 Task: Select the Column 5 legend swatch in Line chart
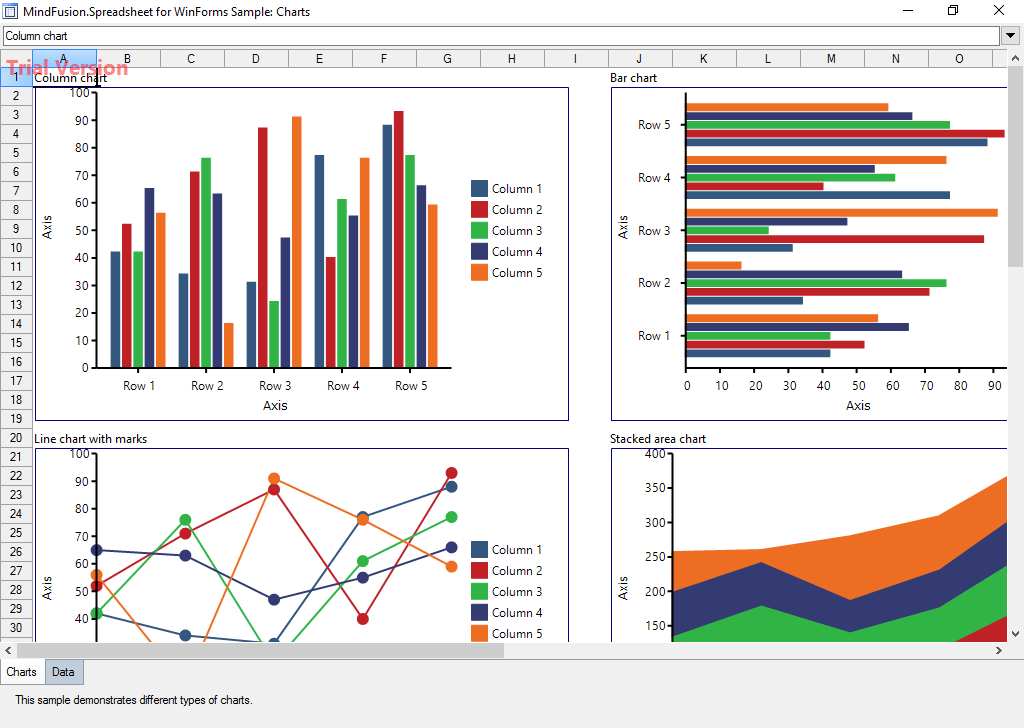pyautogui.click(x=478, y=633)
